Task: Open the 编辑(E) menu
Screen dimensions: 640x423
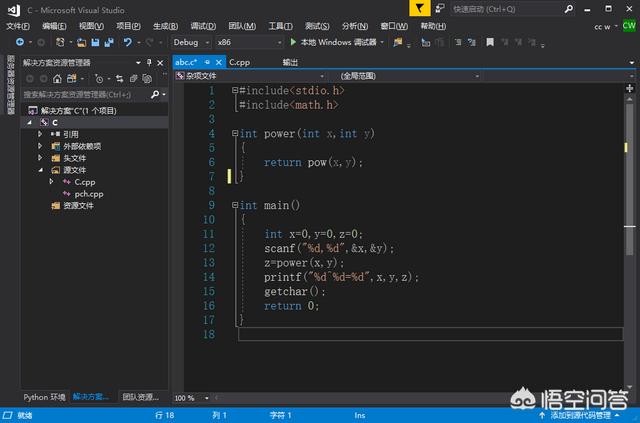Action: [54, 26]
